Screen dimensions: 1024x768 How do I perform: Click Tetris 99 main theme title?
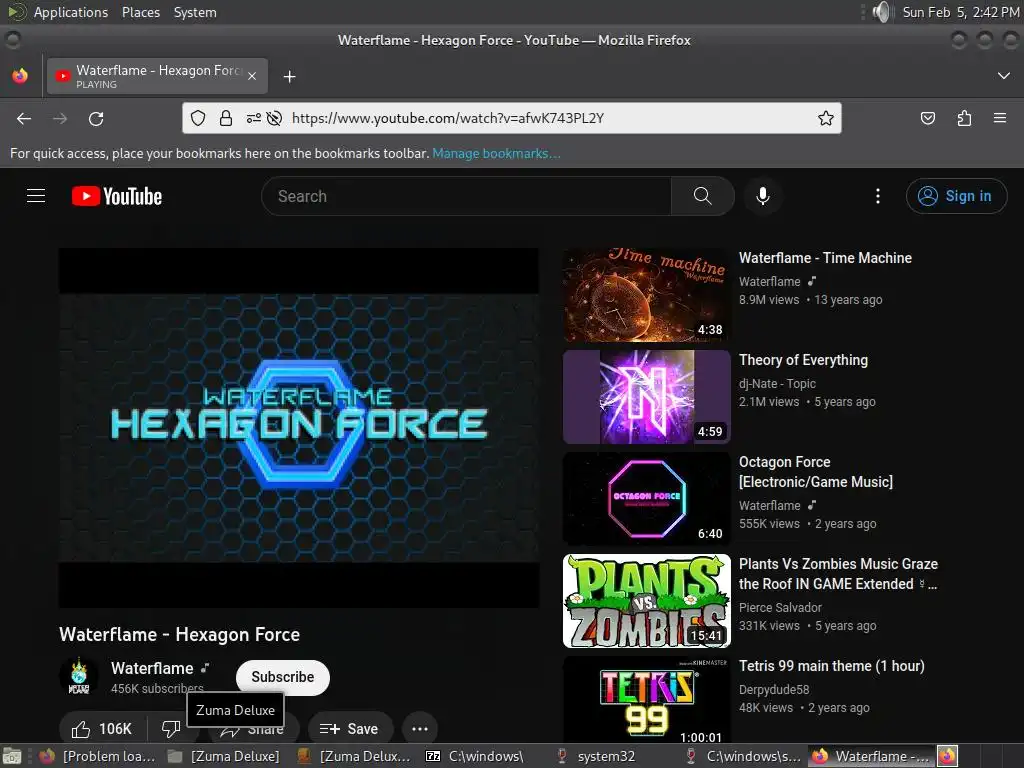(831, 665)
